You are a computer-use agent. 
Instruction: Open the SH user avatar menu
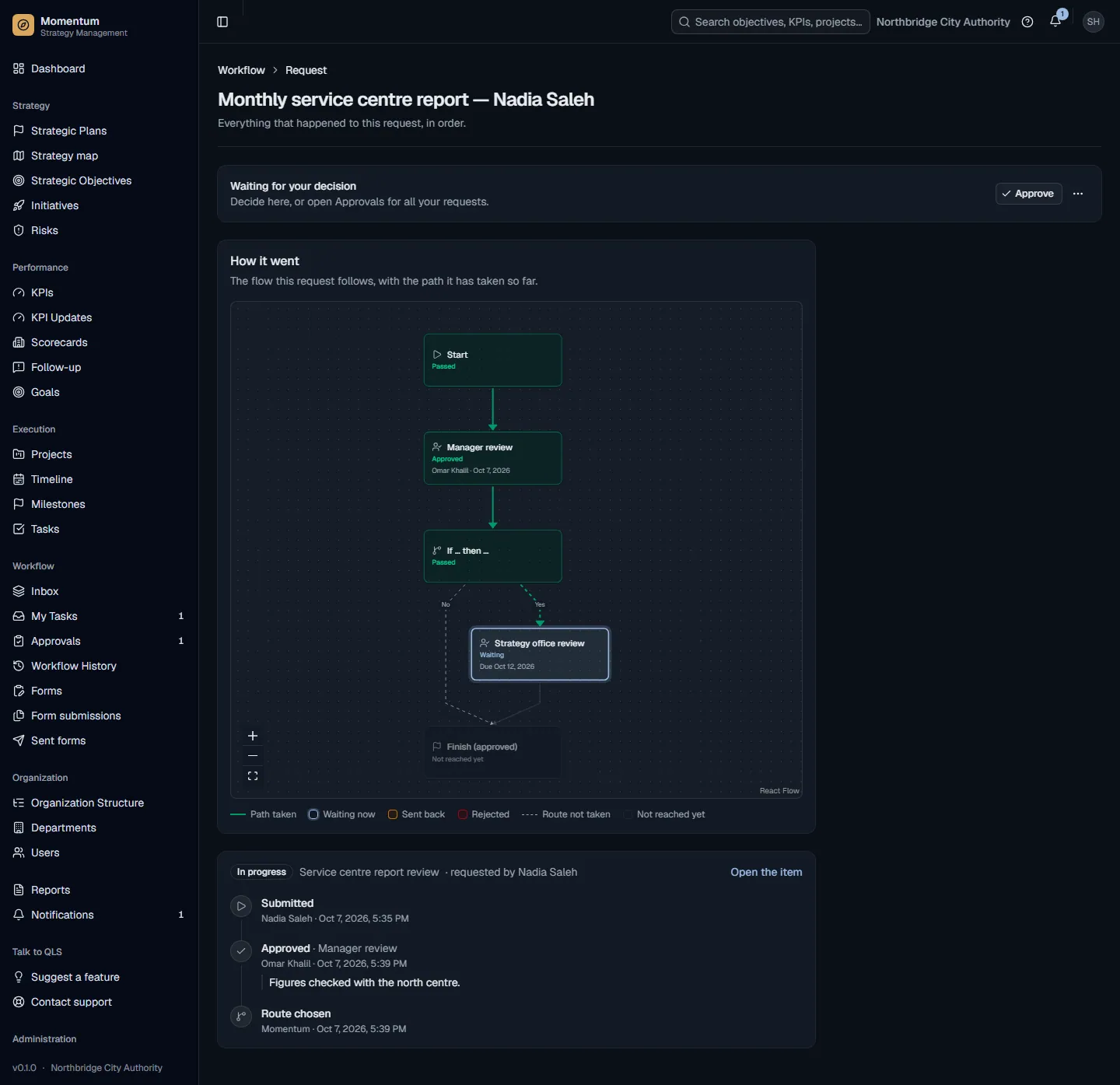1093,22
